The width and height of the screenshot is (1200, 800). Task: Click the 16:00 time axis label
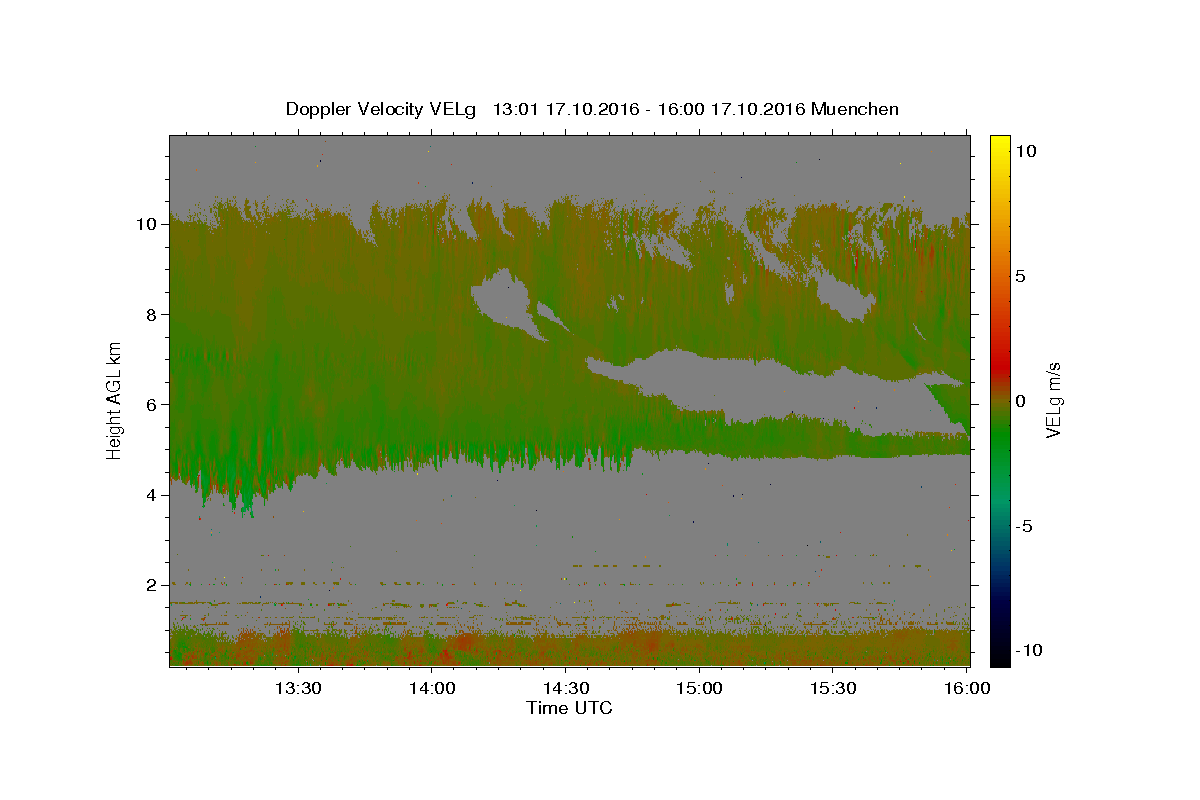coord(966,688)
